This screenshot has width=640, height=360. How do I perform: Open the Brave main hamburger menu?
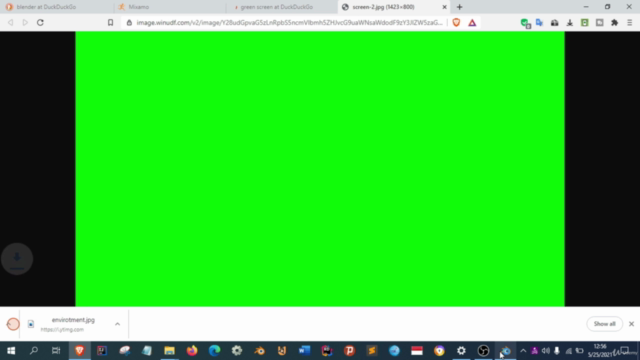pos(629,23)
